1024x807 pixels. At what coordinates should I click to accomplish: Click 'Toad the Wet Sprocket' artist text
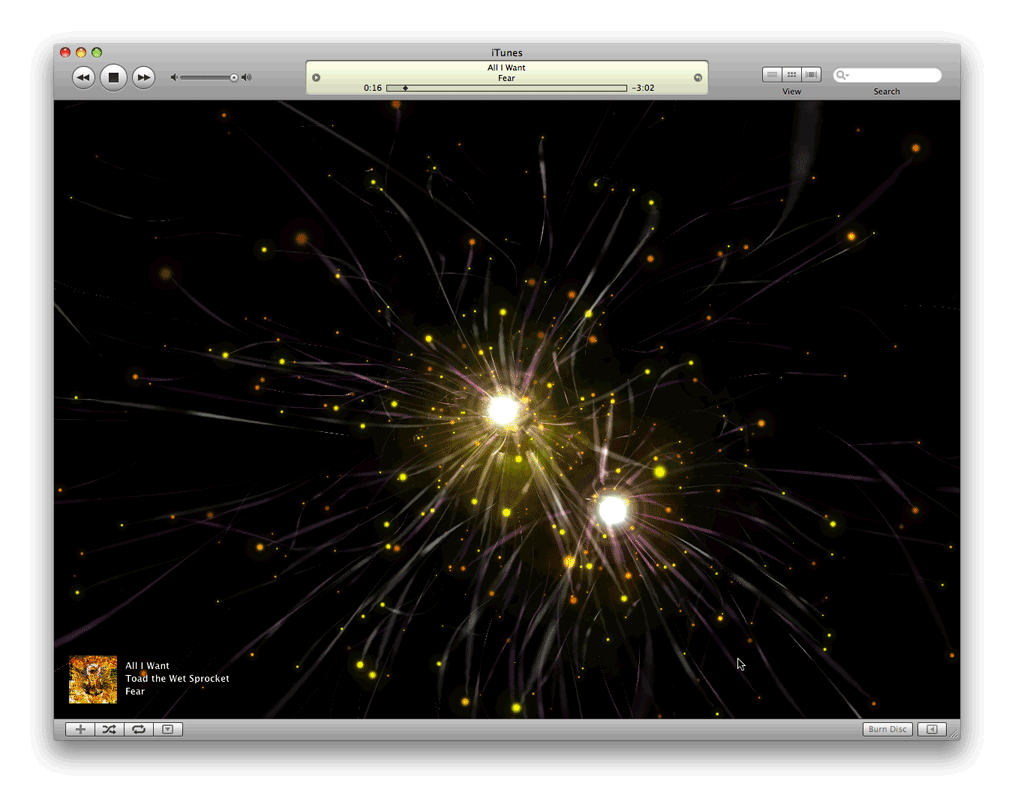(x=177, y=679)
